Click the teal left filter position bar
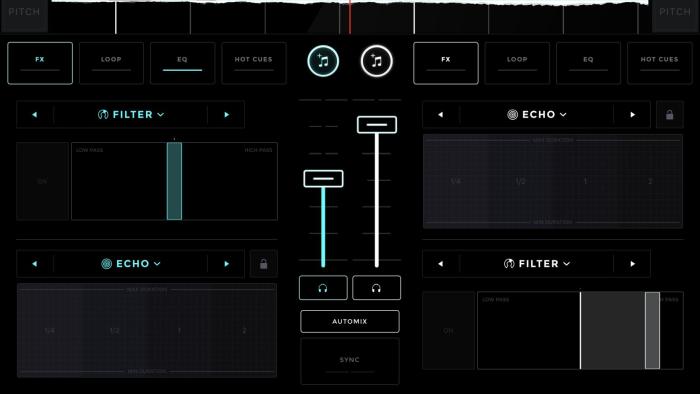The width and height of the screenshot is (700, 394). click(x=174, y=181)
